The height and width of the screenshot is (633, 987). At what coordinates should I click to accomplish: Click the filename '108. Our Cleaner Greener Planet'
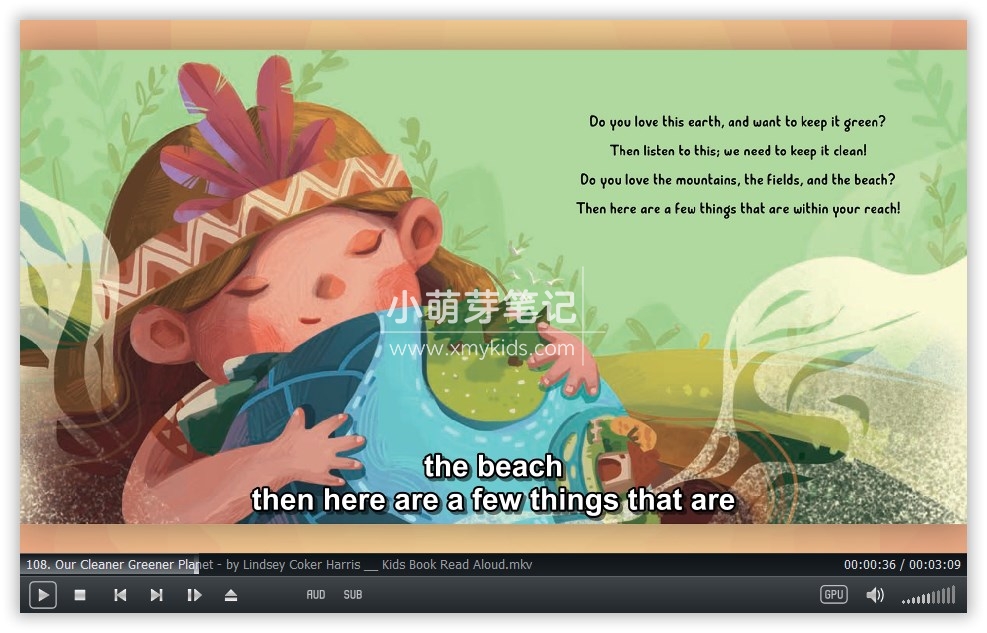[x=110, y=564]
